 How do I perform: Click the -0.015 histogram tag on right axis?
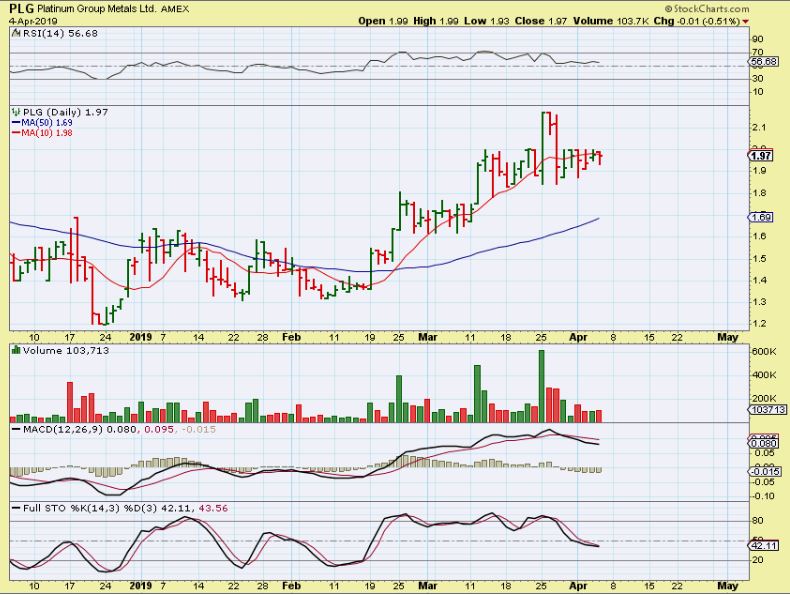point(765,472)
